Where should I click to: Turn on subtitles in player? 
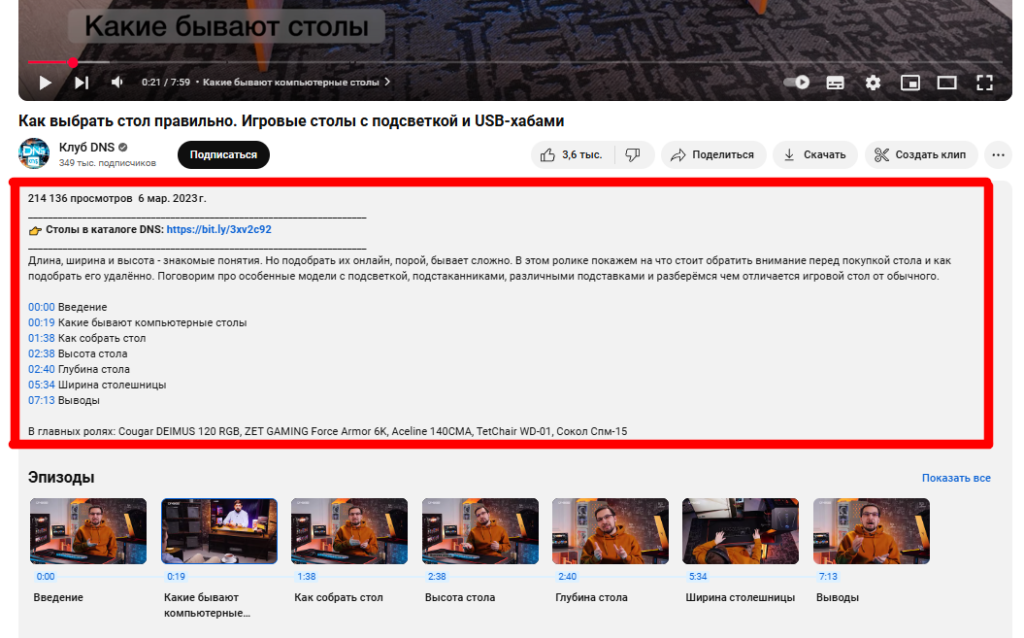click(835, 82)
